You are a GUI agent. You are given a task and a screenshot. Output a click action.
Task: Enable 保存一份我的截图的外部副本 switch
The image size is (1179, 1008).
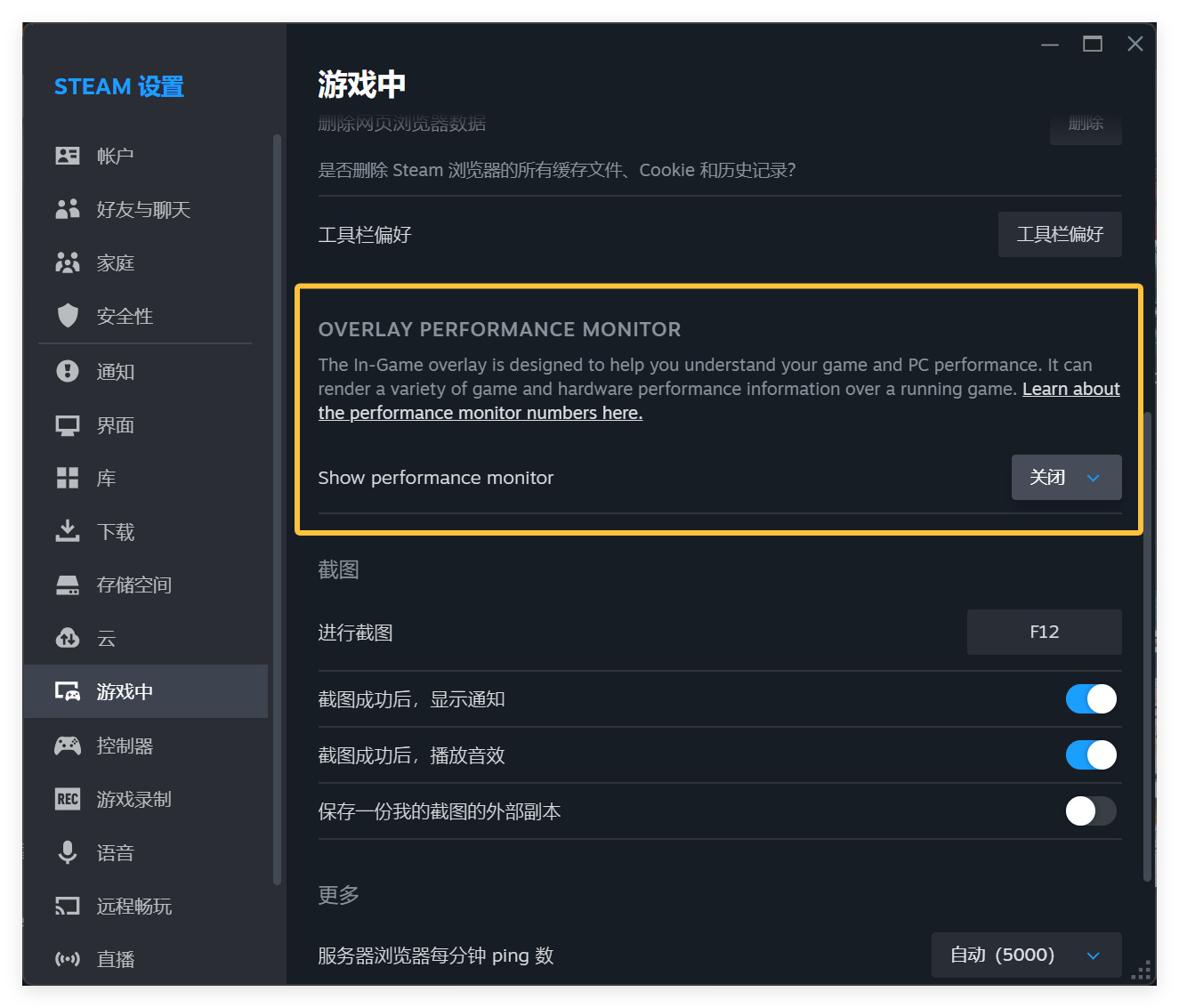pos(1091,810)
